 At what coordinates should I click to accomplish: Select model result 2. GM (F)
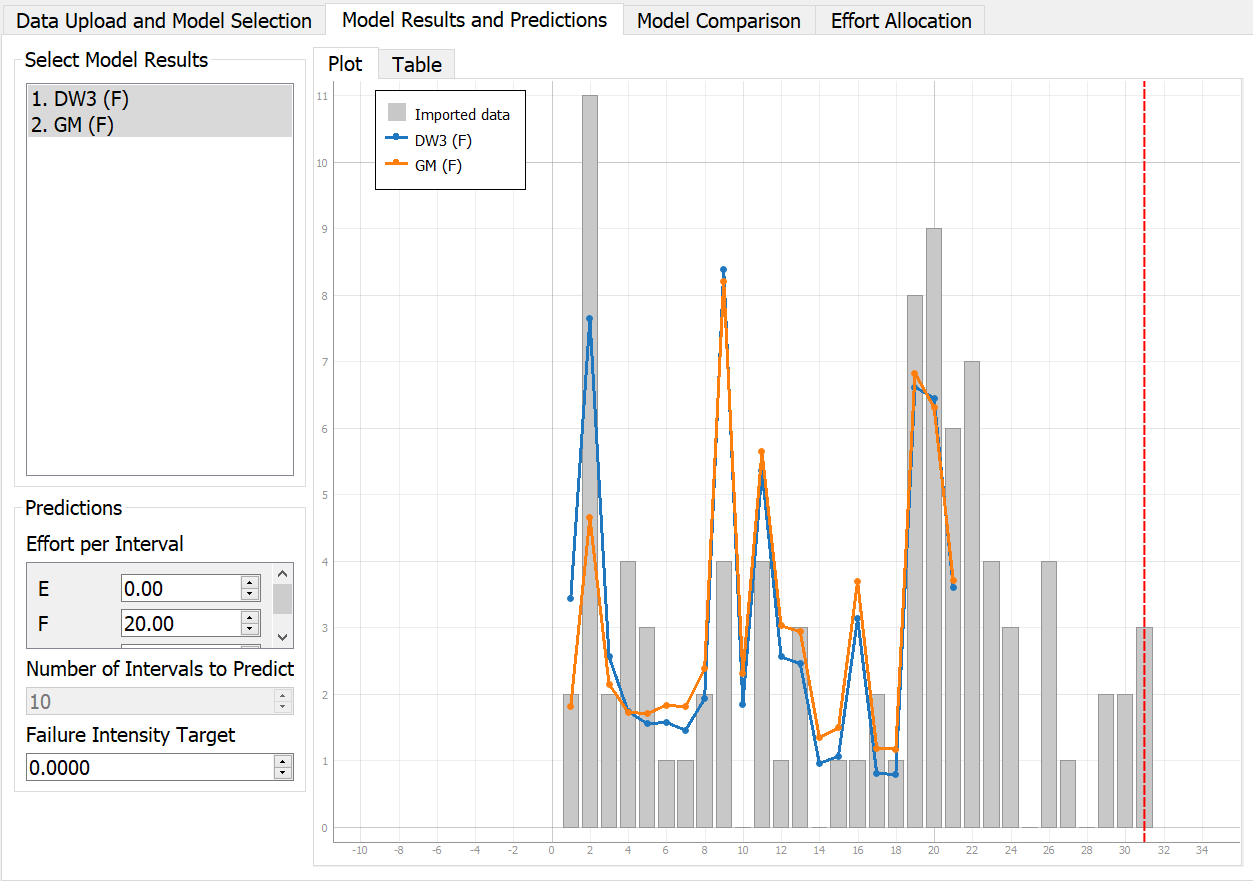click(x=159, y=124)
